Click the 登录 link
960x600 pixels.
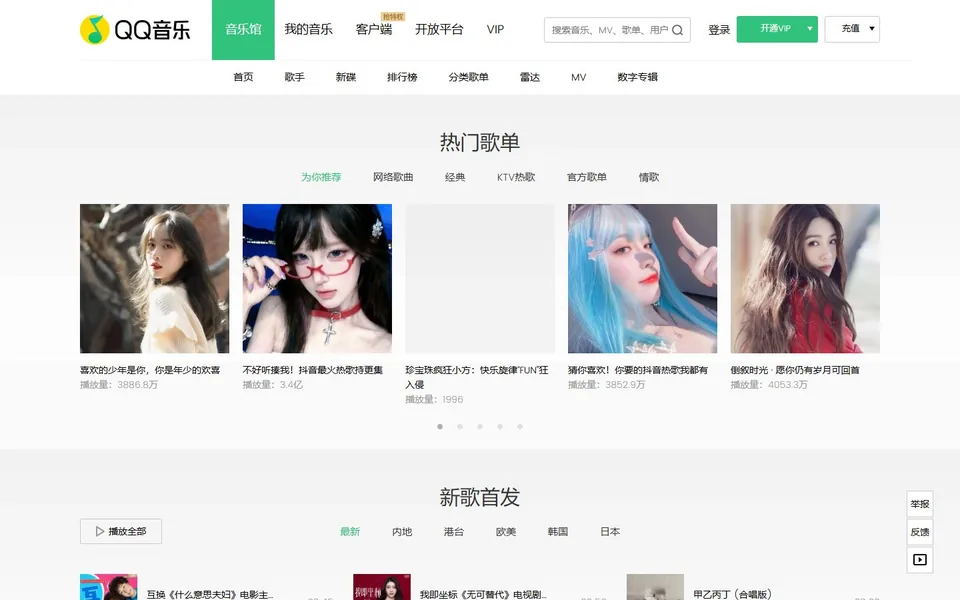719,30
